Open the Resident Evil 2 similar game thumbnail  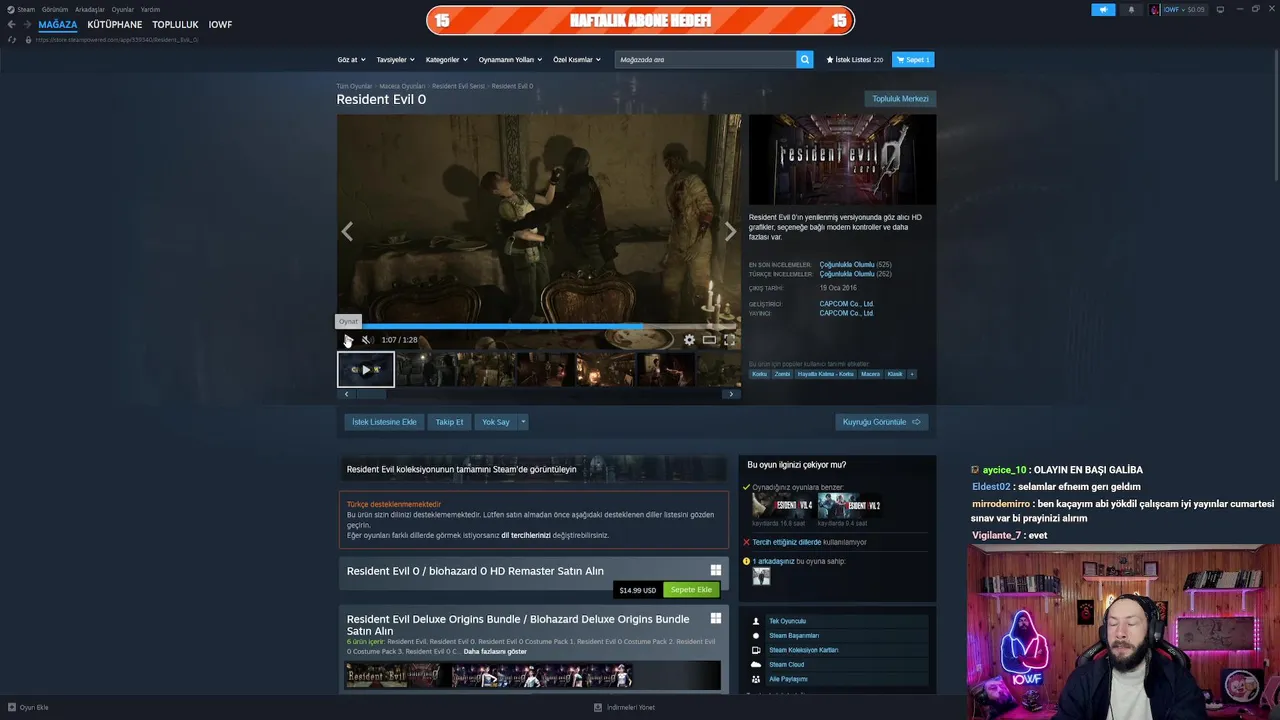[x=849, y=506]
